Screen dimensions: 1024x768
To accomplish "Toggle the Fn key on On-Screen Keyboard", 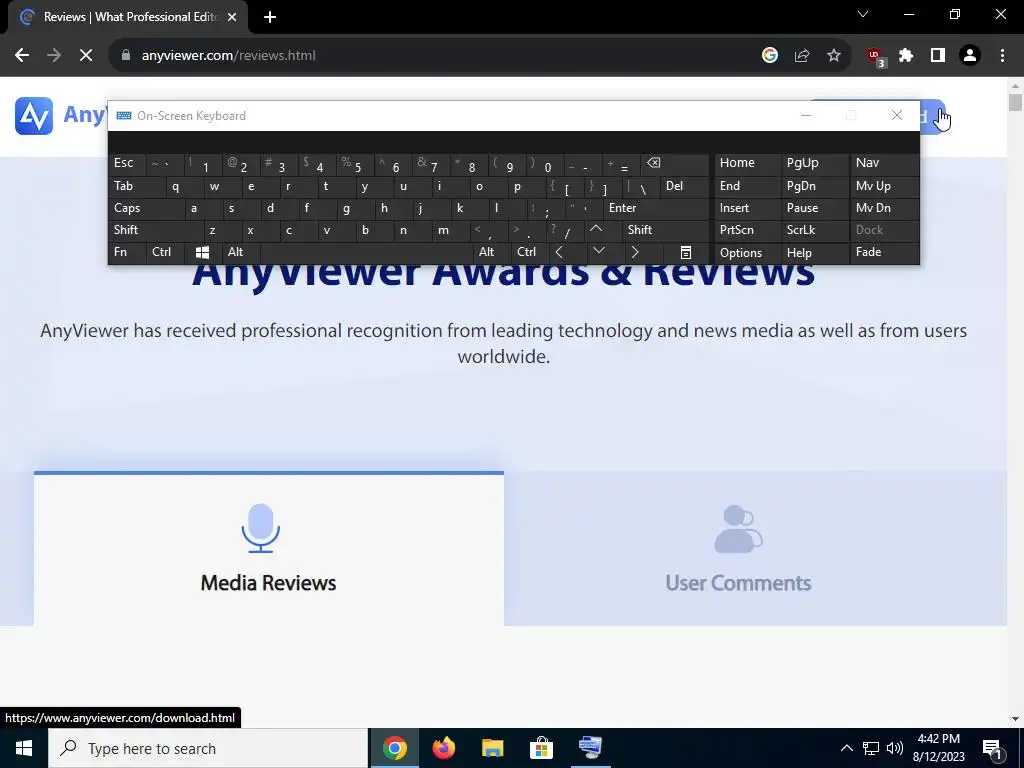I will (127, 252).
